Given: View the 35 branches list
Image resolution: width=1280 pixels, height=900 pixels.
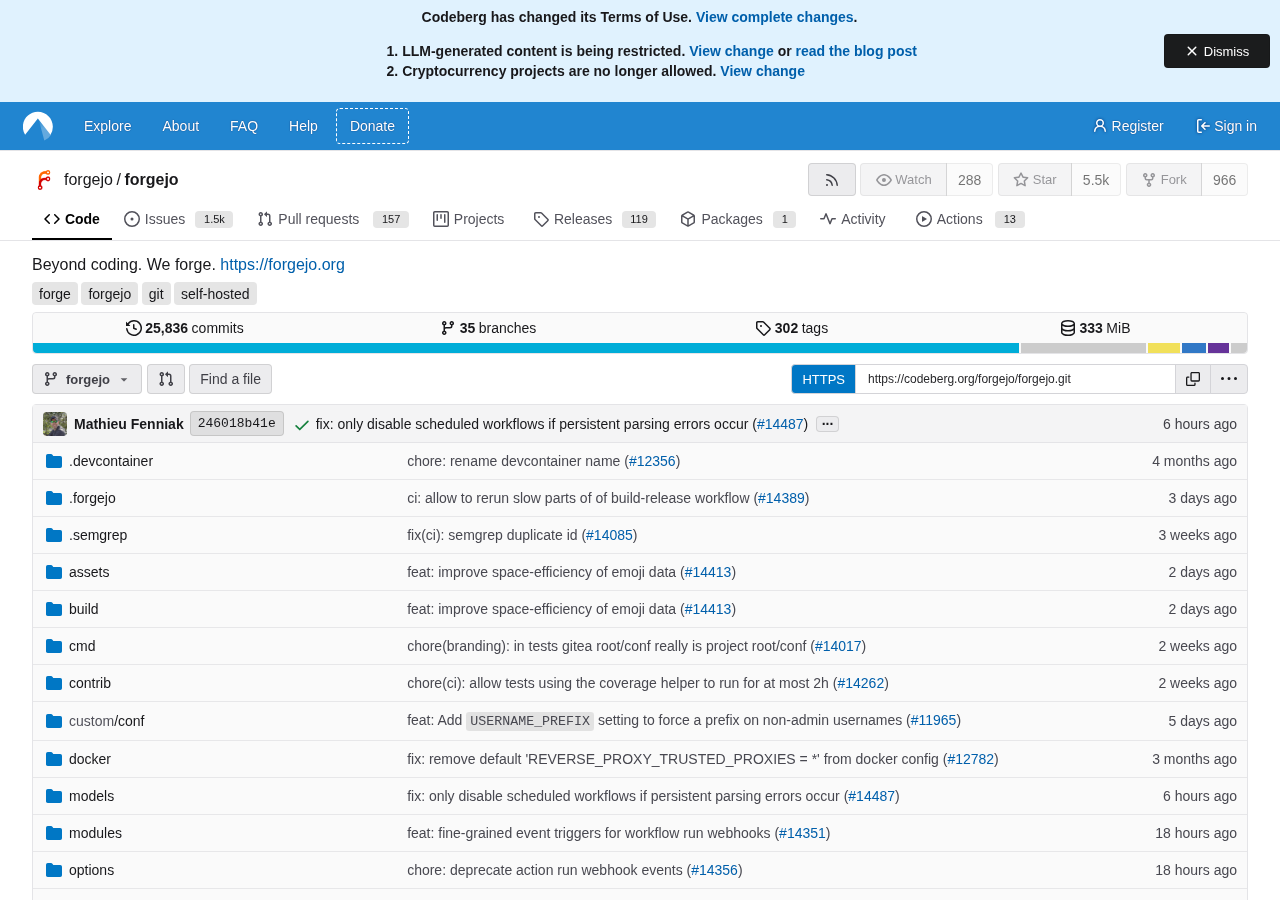Looking at the screenshot, I should (x=488, y=328).
